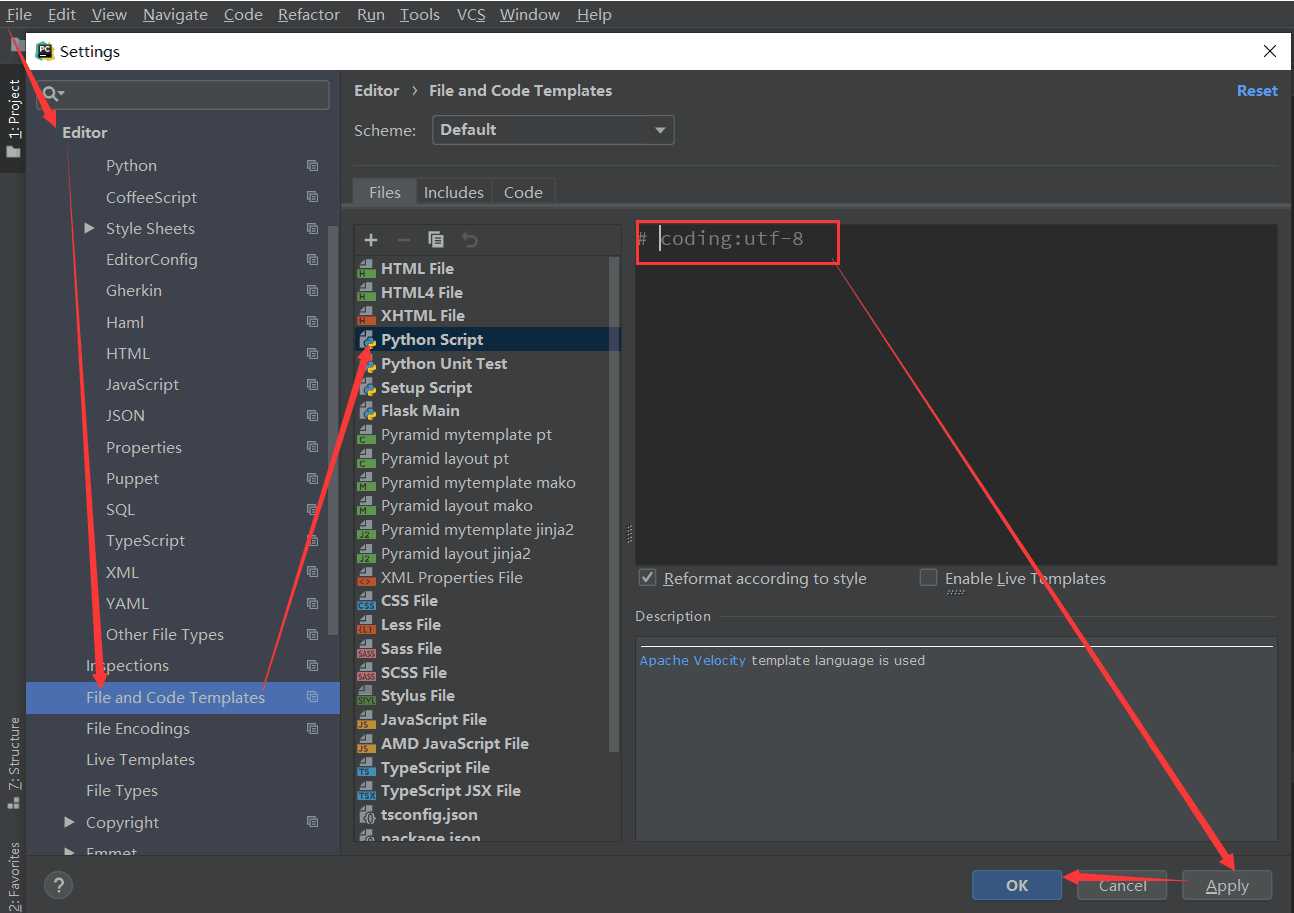
Task: Click the Cancel button
Action: pos(1122,885)
